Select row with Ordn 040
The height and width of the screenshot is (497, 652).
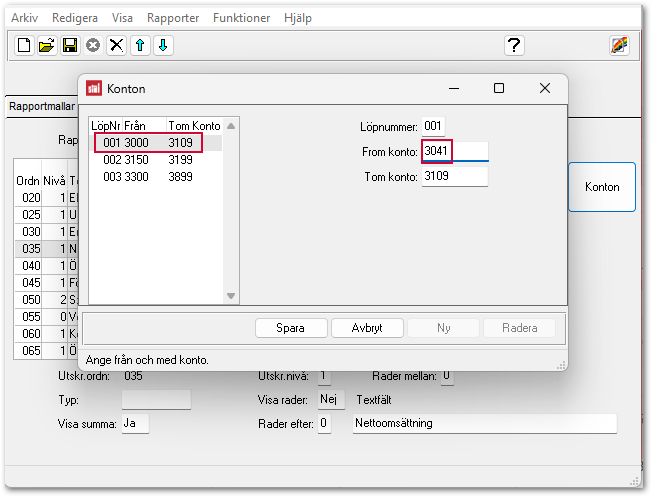point(47,266)
